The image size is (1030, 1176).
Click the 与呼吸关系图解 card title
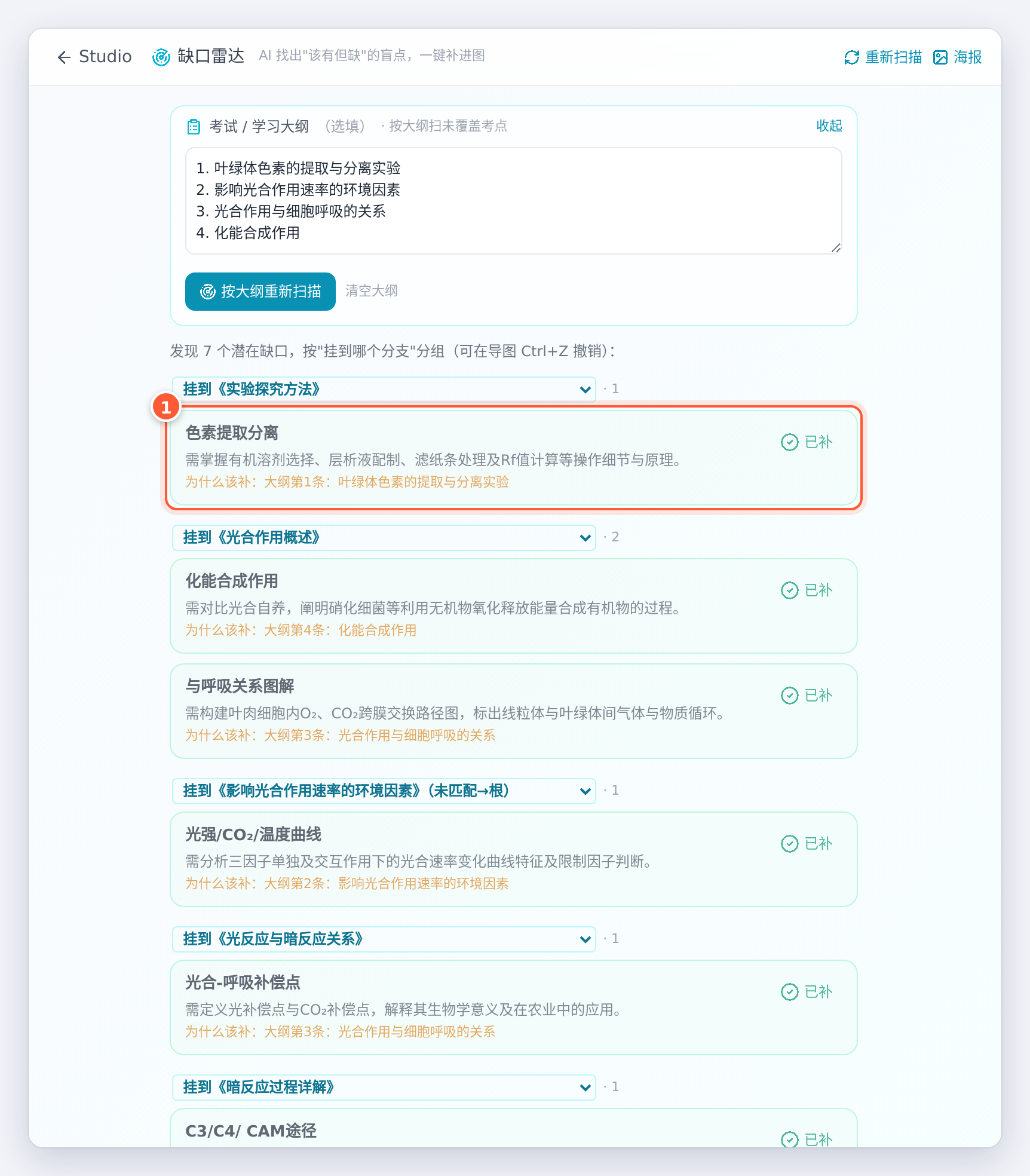(x=240, y=686)
